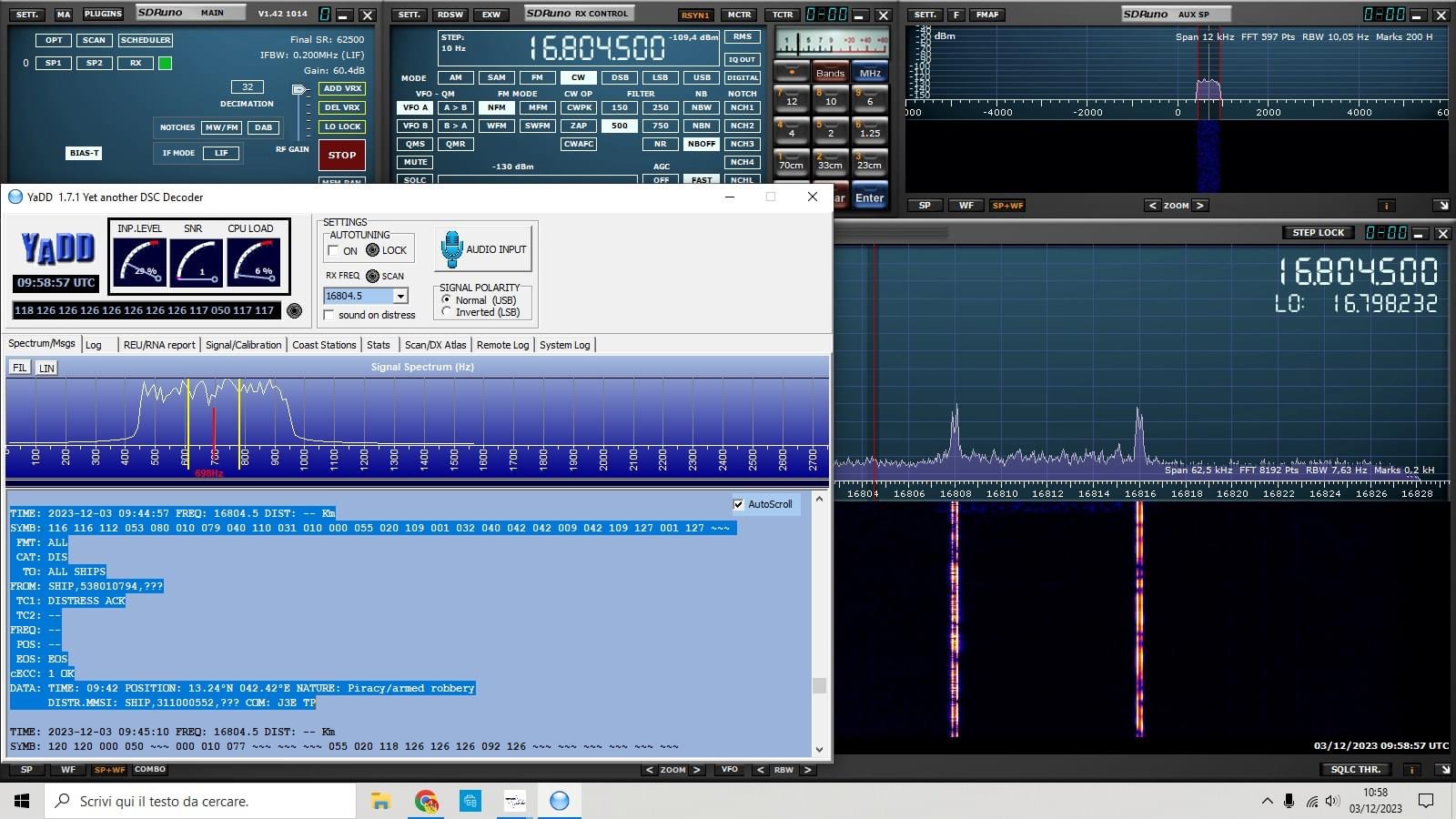Decrease RBW with its left arrow

(760, 770)
